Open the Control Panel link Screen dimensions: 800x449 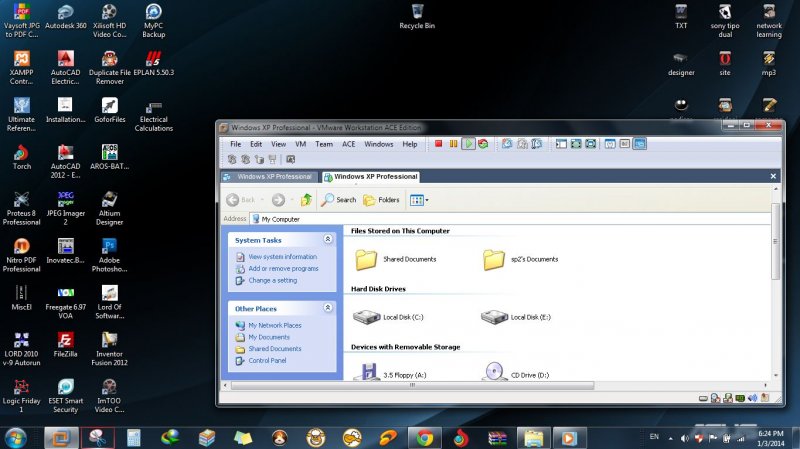(x=267, y=360)
